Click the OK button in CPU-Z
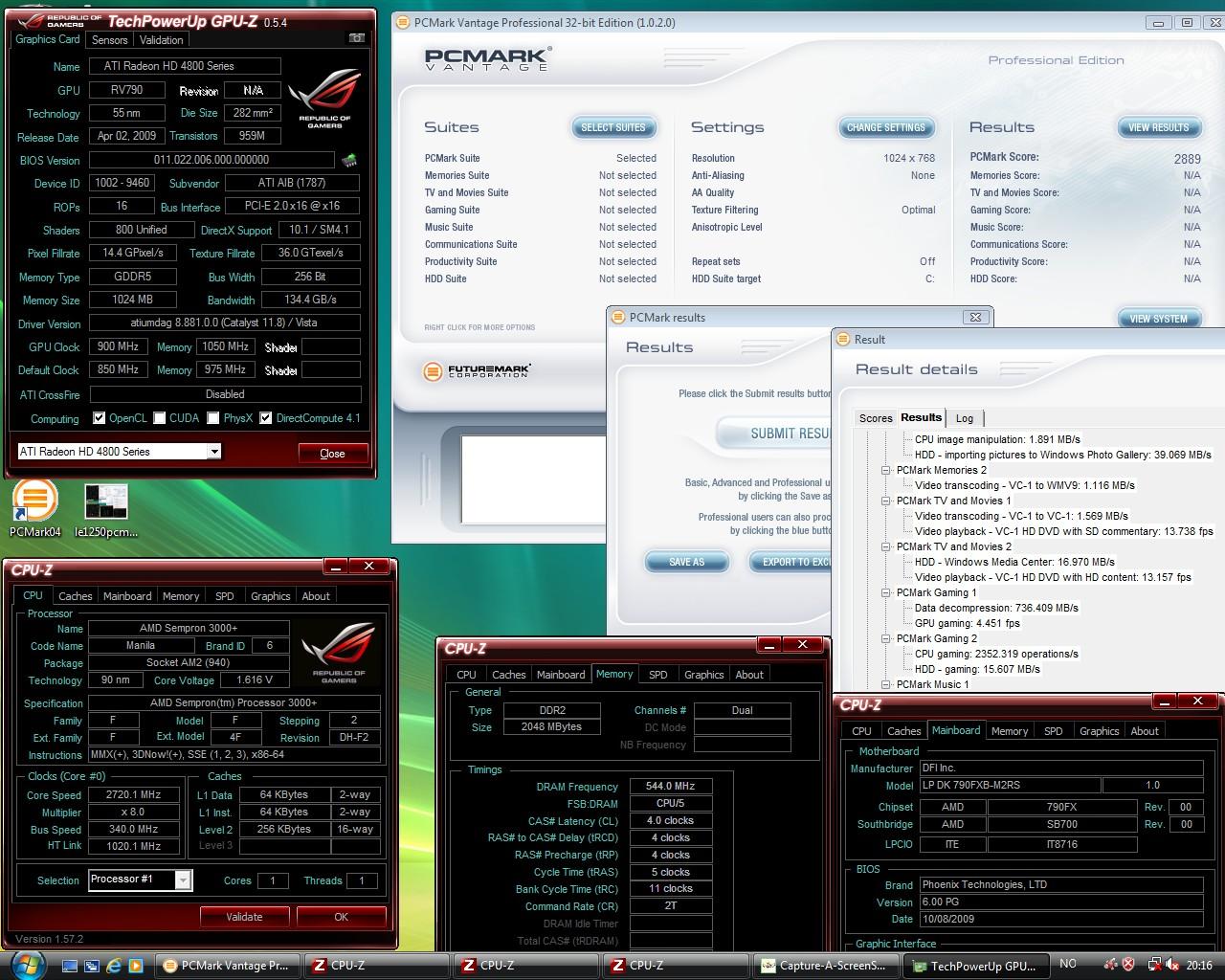 341,917
